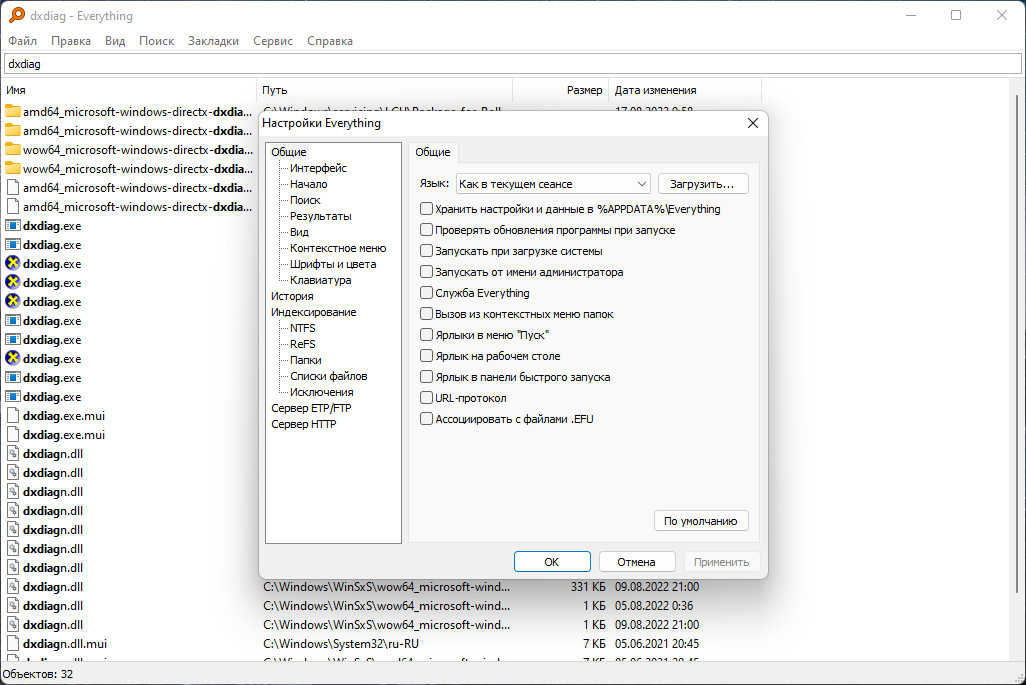The image size is (1026, 685).
Task: Enable the URL protocol checkbox
Action: click(427, 398)
